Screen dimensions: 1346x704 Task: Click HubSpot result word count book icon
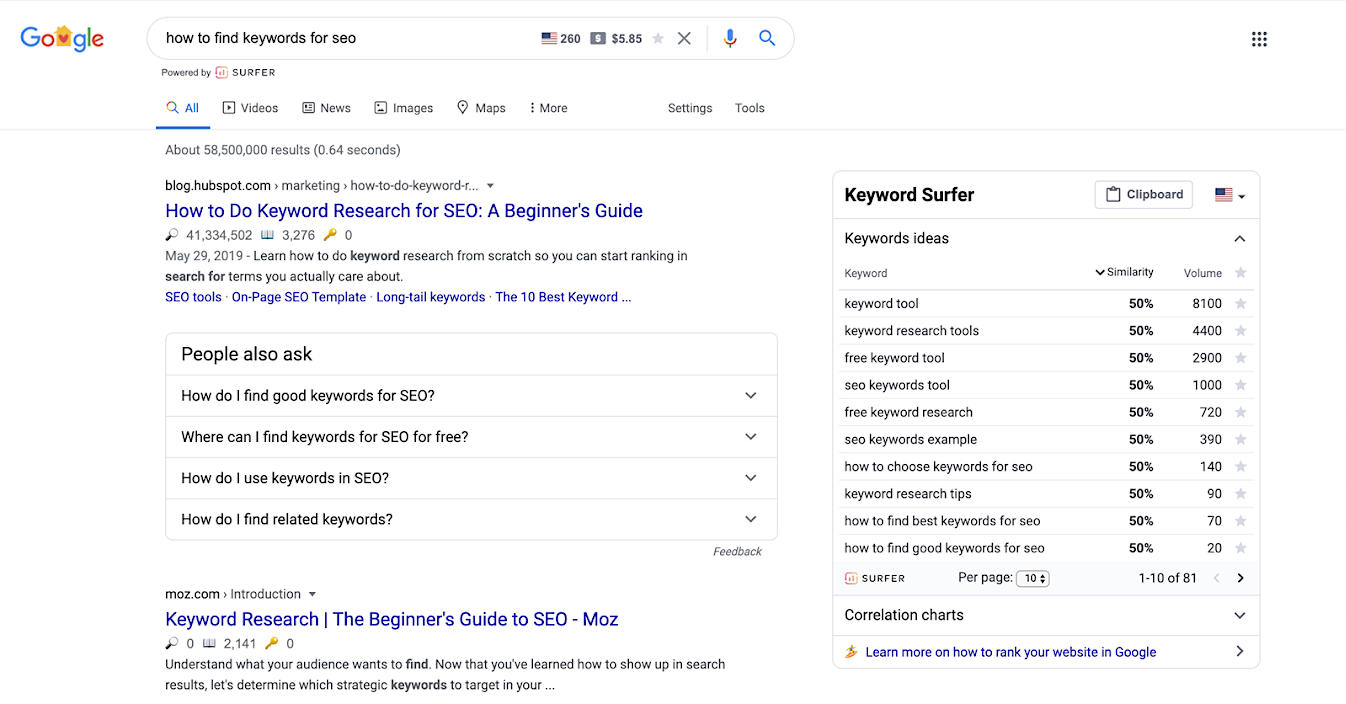tap(268, 235)
